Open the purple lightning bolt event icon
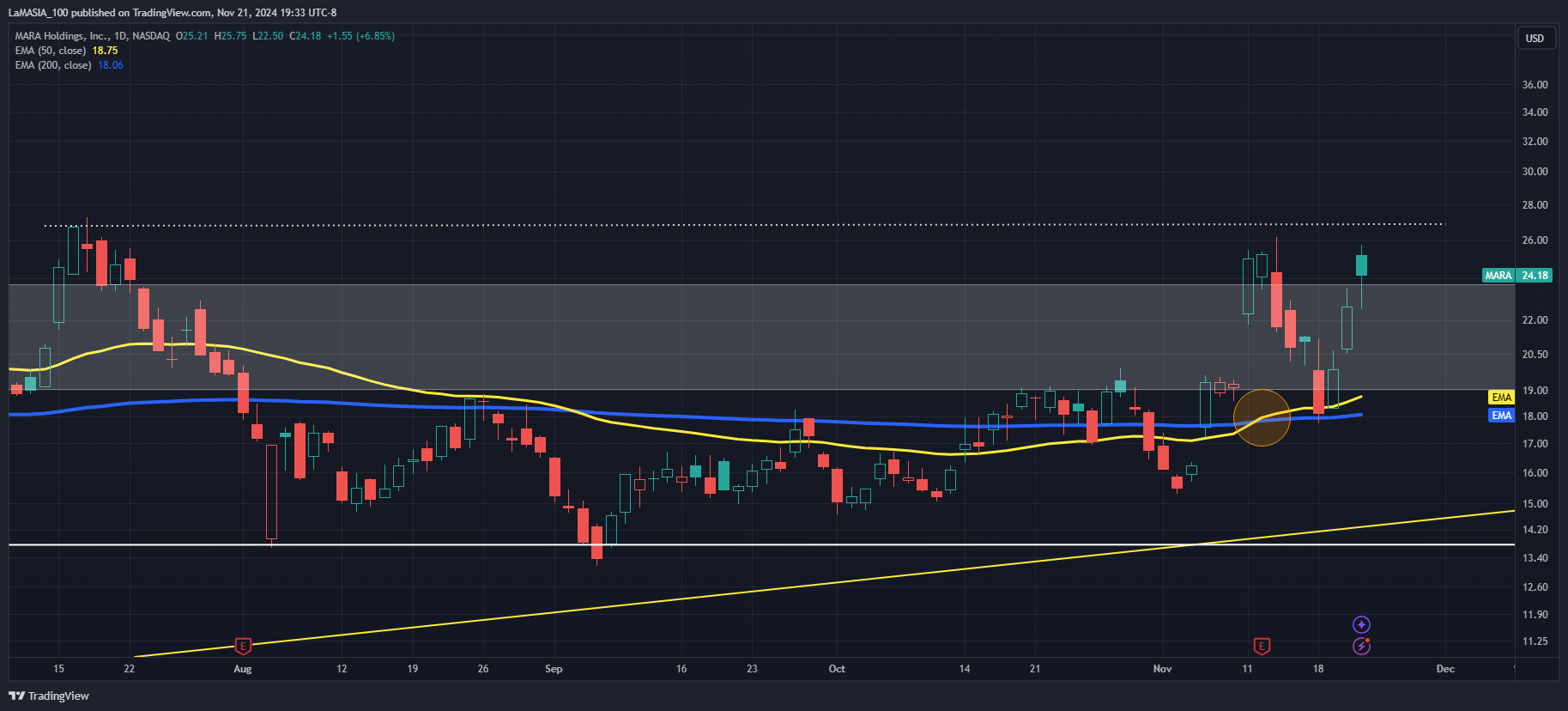The height and width of the screenshot is (711, 1568). pos(1361,646)
